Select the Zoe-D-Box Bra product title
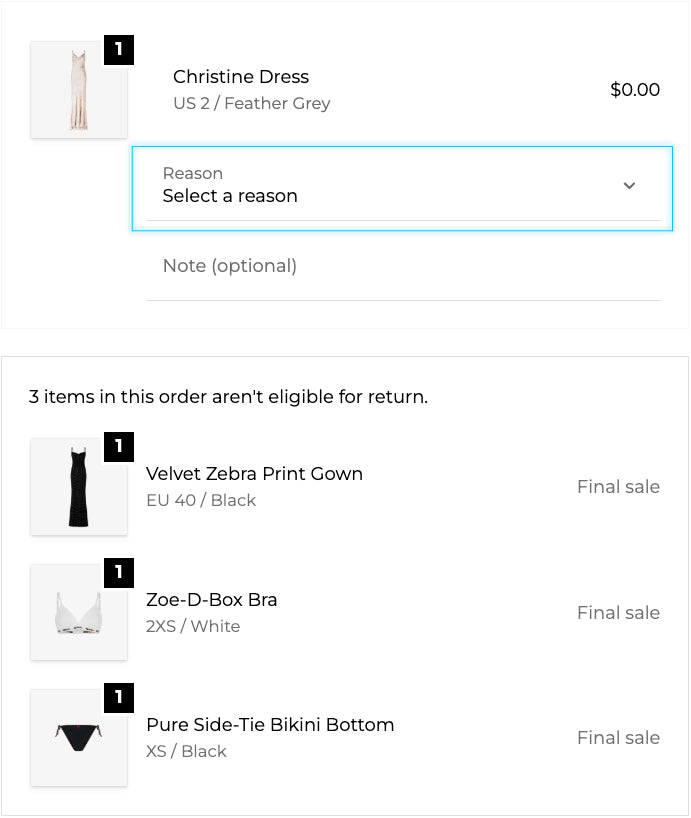The image size is (691, 818). click(212, 600)
